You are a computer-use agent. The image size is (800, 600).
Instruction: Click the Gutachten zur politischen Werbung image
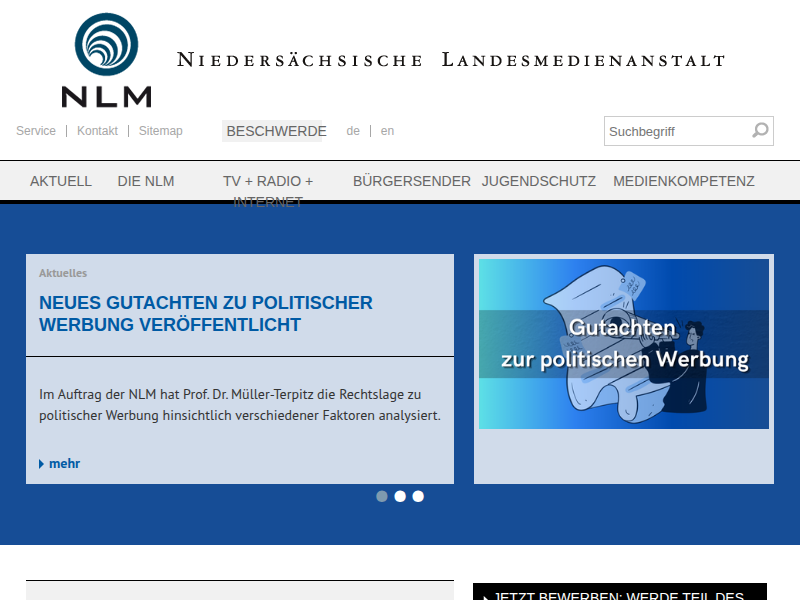point(623,344)
